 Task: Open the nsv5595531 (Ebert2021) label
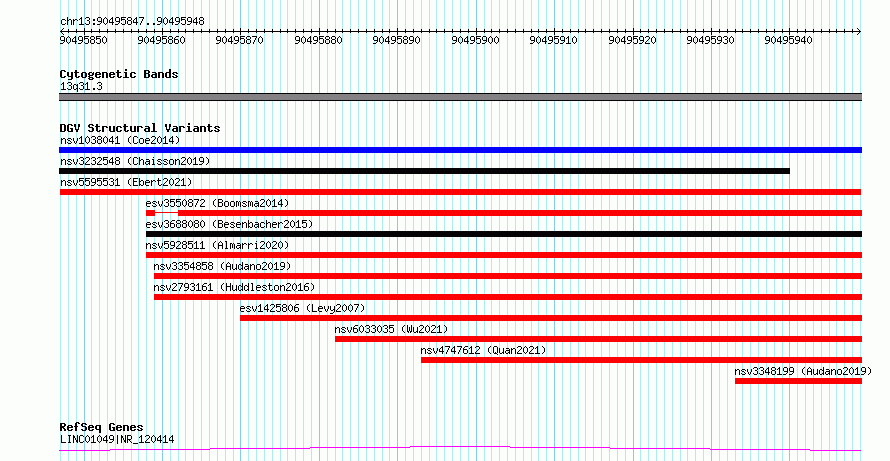pos(126,182)
